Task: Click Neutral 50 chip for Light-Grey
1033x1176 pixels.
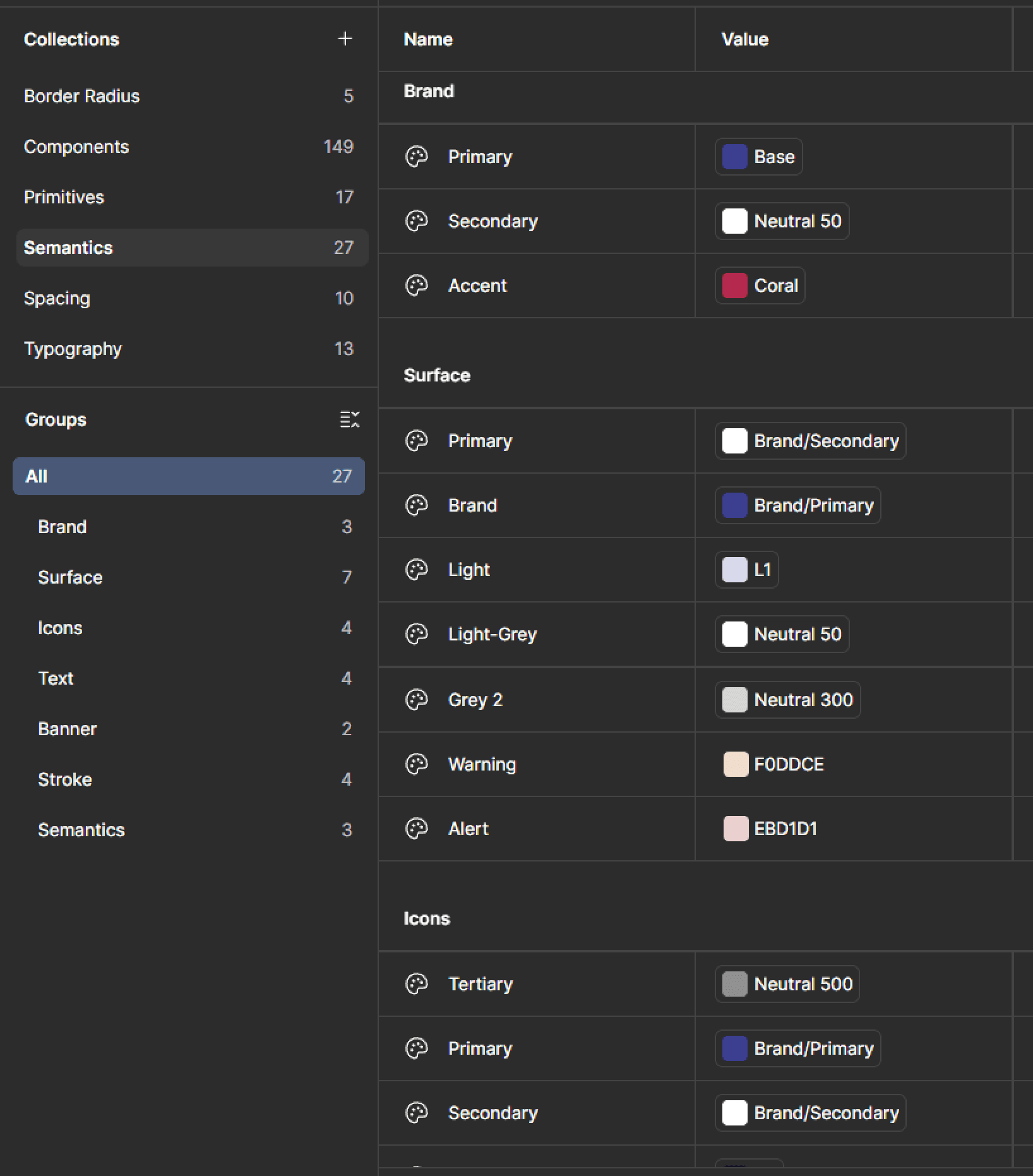Action: 782,634
